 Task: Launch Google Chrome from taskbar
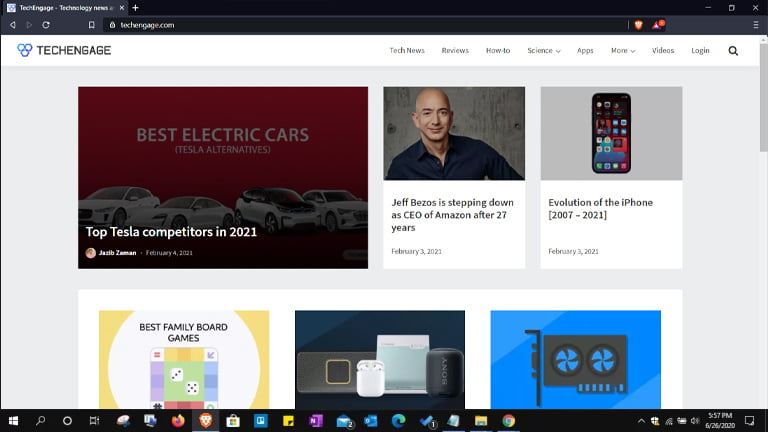pyautogui.click(x=508, y=421)
